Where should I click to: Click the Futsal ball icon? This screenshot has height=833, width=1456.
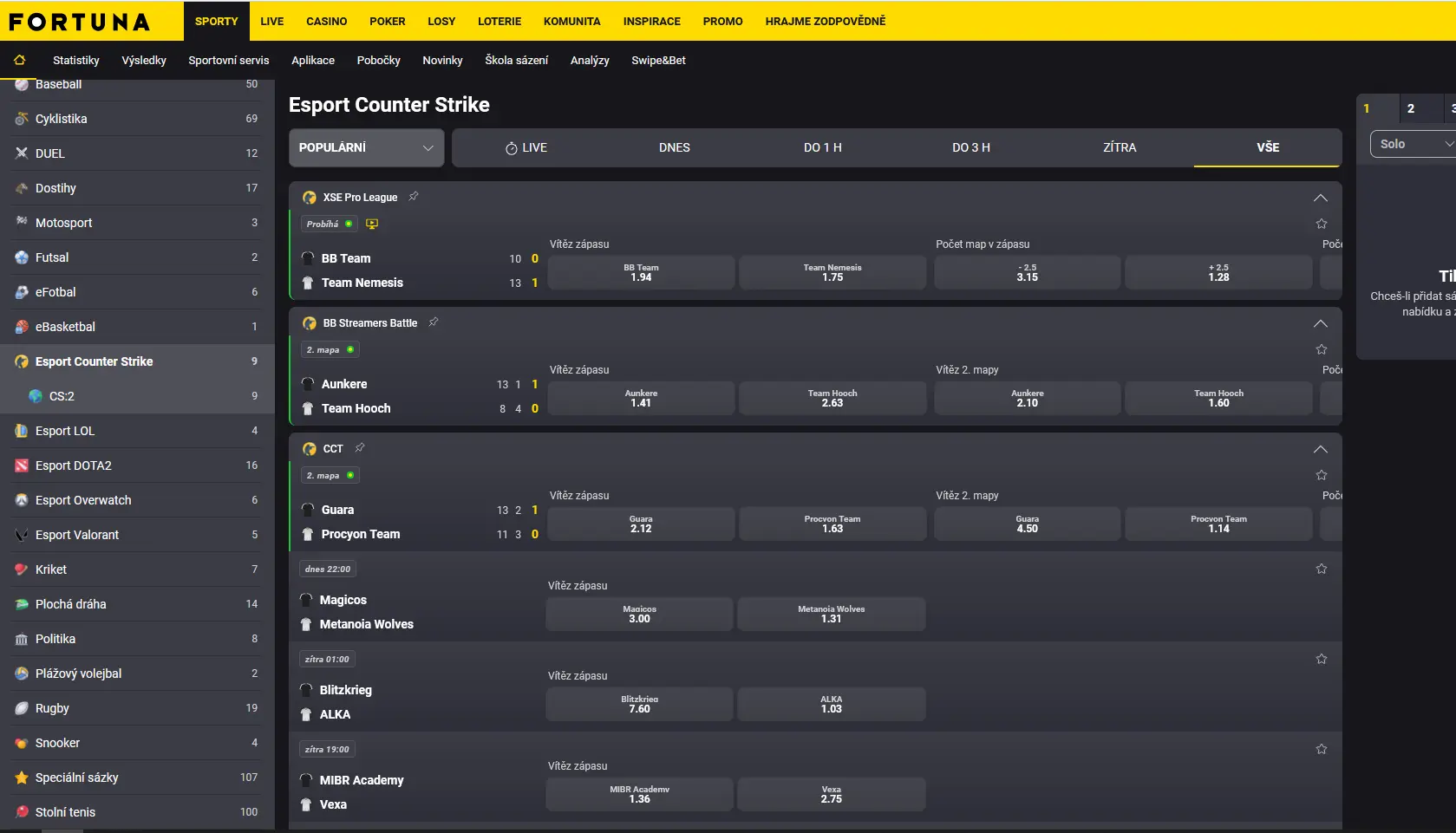tap(22, 257)
